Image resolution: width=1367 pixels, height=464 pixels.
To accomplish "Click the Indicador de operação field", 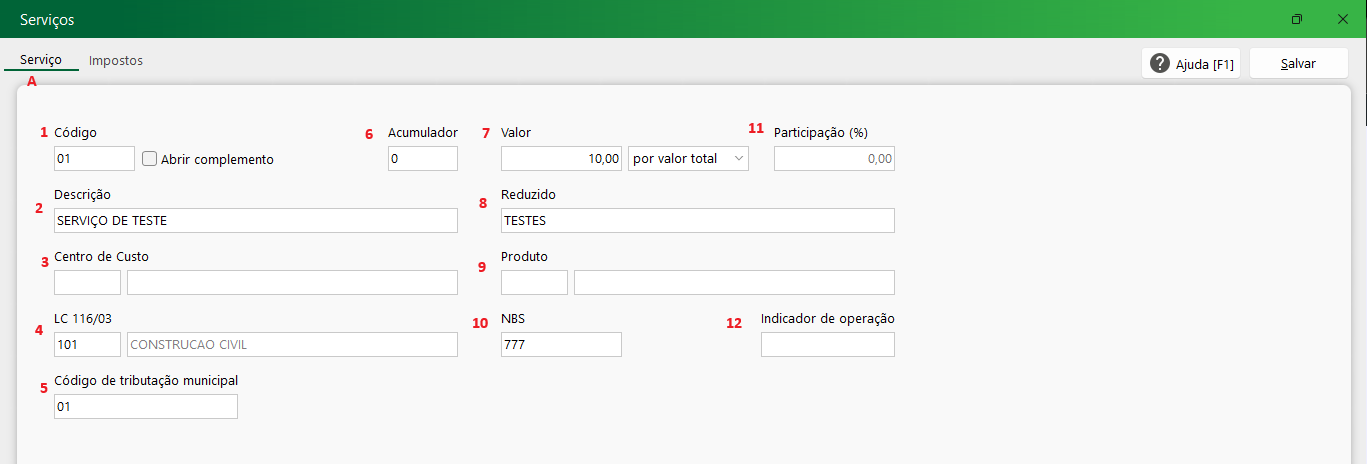I will [x=827, y=344].
